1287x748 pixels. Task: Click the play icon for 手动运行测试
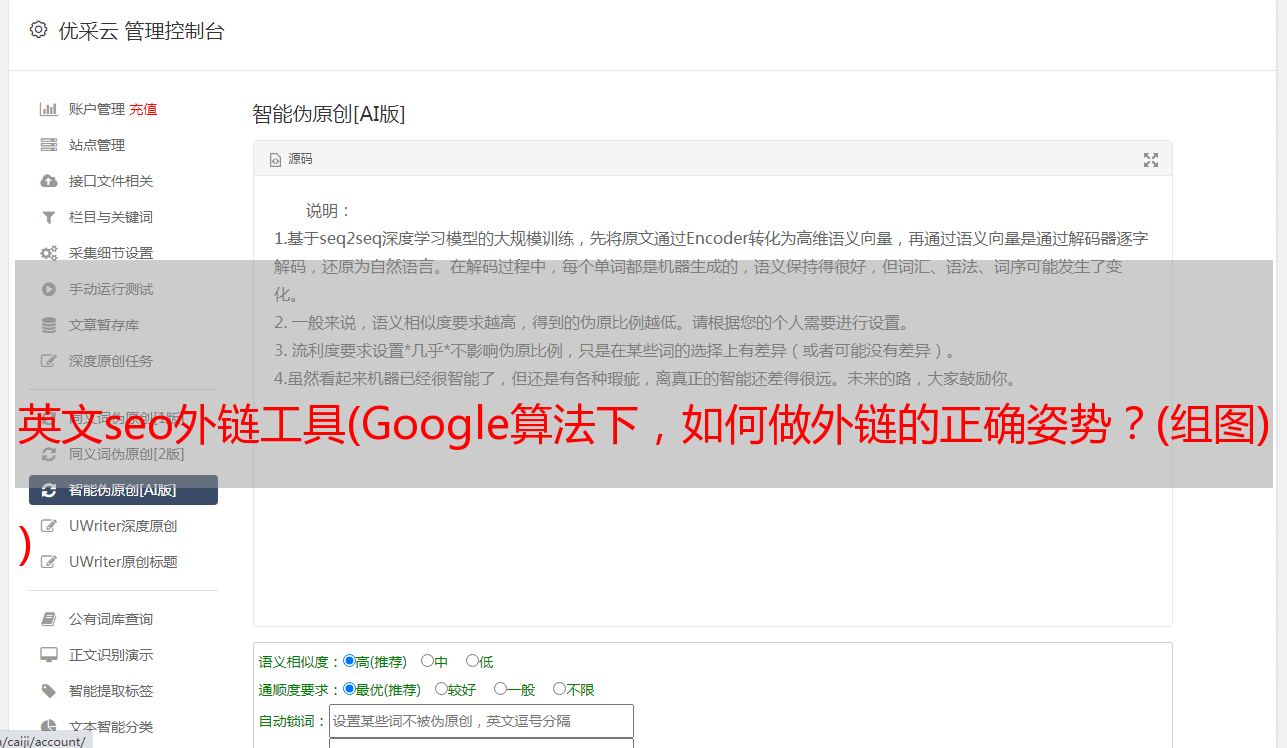(48, 289)
